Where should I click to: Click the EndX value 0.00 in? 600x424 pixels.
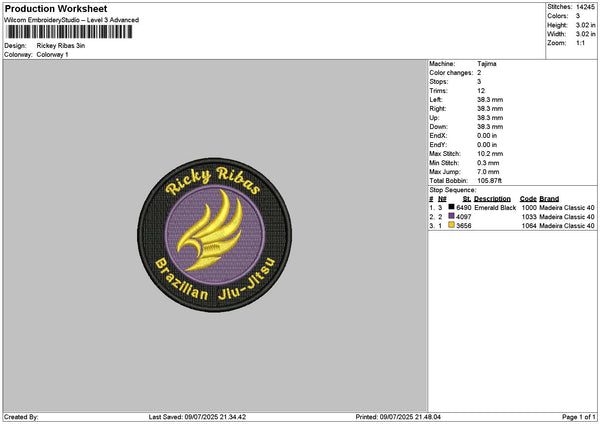click(487, 136)
